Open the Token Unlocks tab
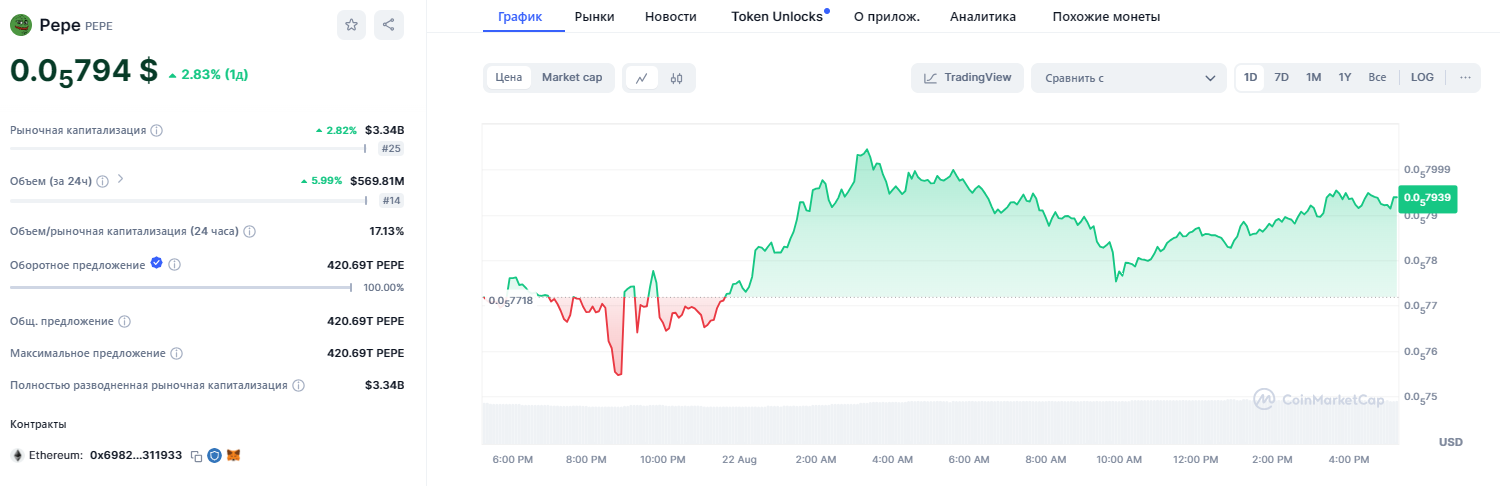 point(777,16)
